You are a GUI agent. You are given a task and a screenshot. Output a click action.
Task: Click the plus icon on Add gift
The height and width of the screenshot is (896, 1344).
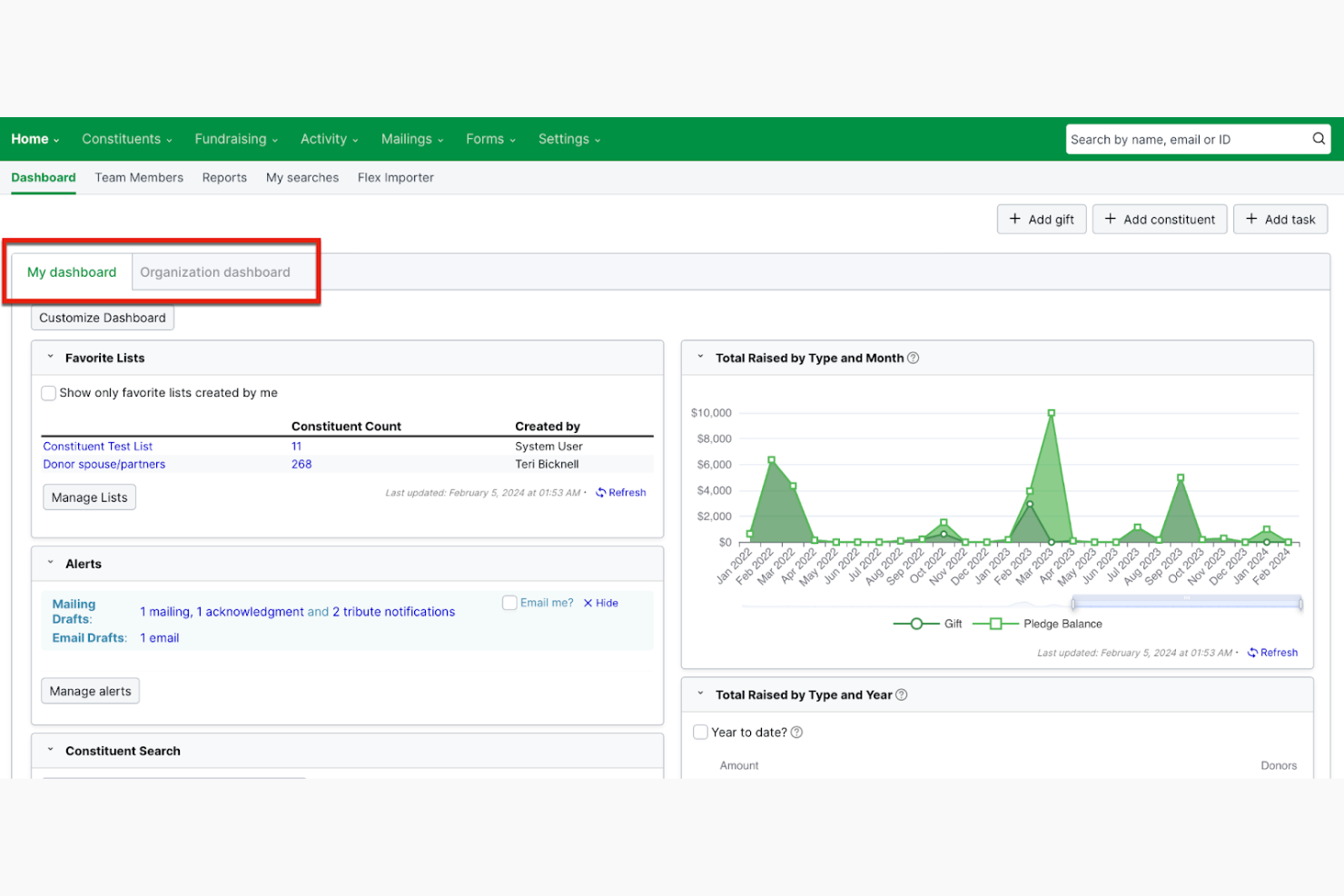(x=1015, y=219)
